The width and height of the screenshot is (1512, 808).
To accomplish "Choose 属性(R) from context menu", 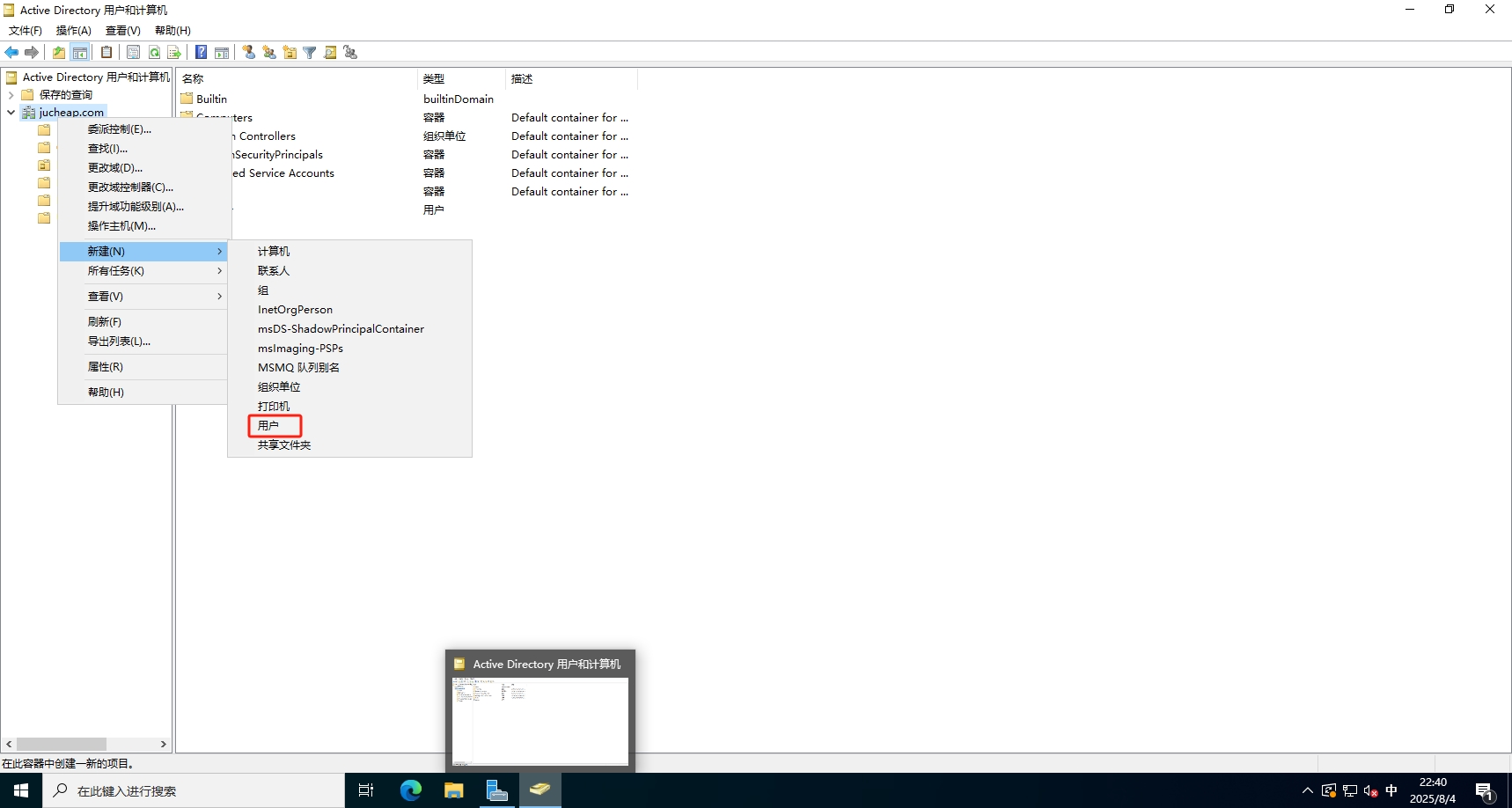I will click(x=144, y=367).
